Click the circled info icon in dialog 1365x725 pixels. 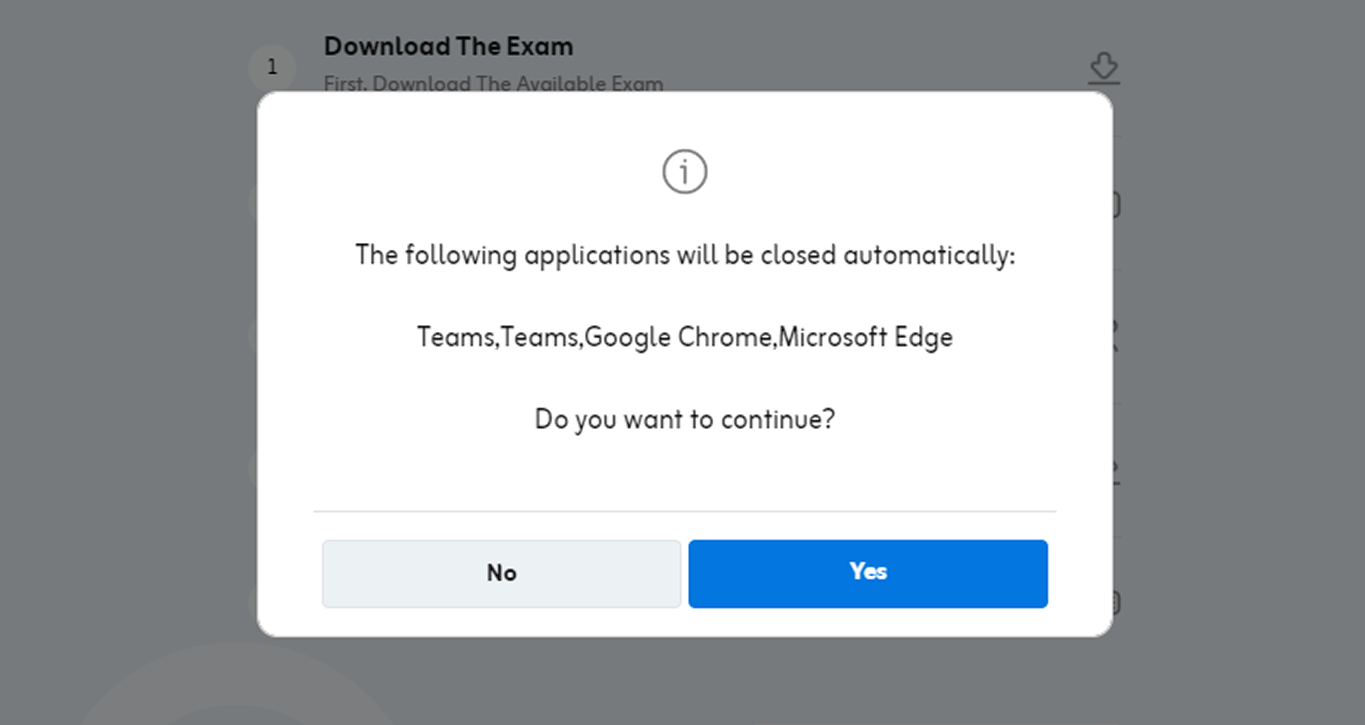pos(685,172)
